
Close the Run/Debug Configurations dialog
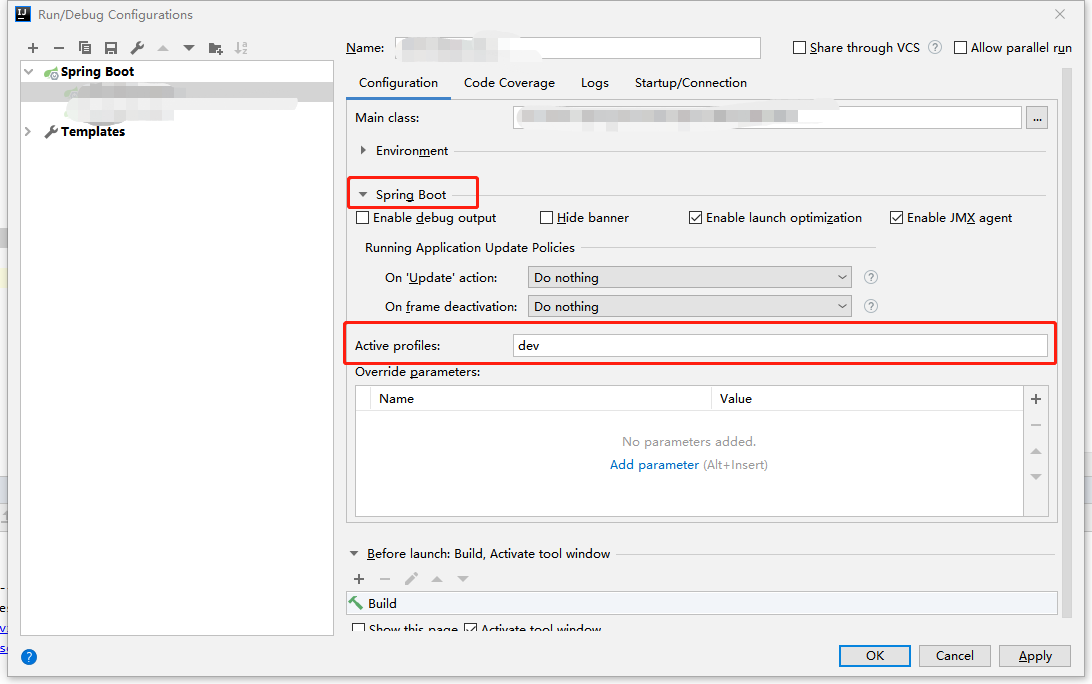point(1060,14)
